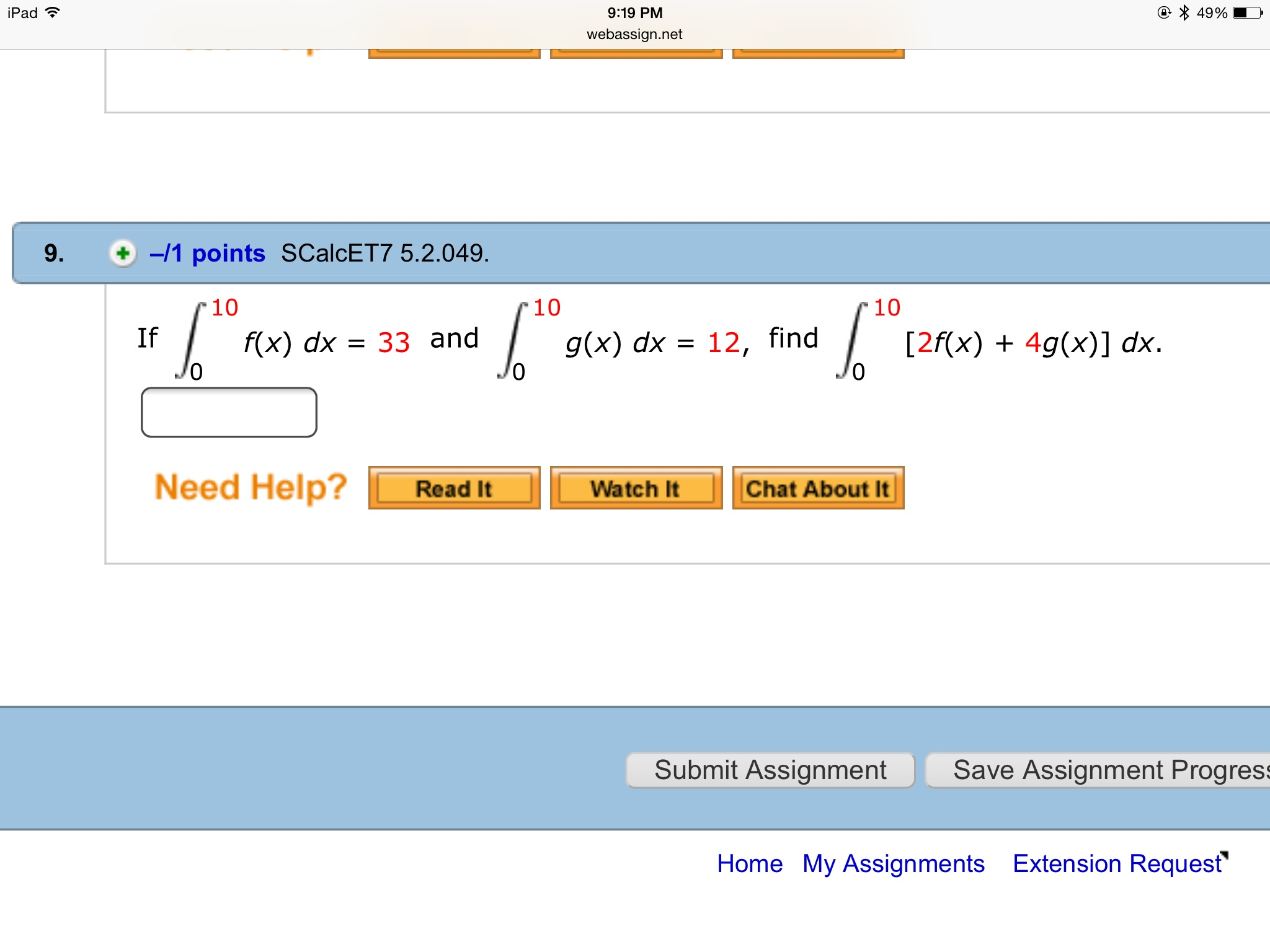Tap the rotation lock status icon

[1164, 12]
